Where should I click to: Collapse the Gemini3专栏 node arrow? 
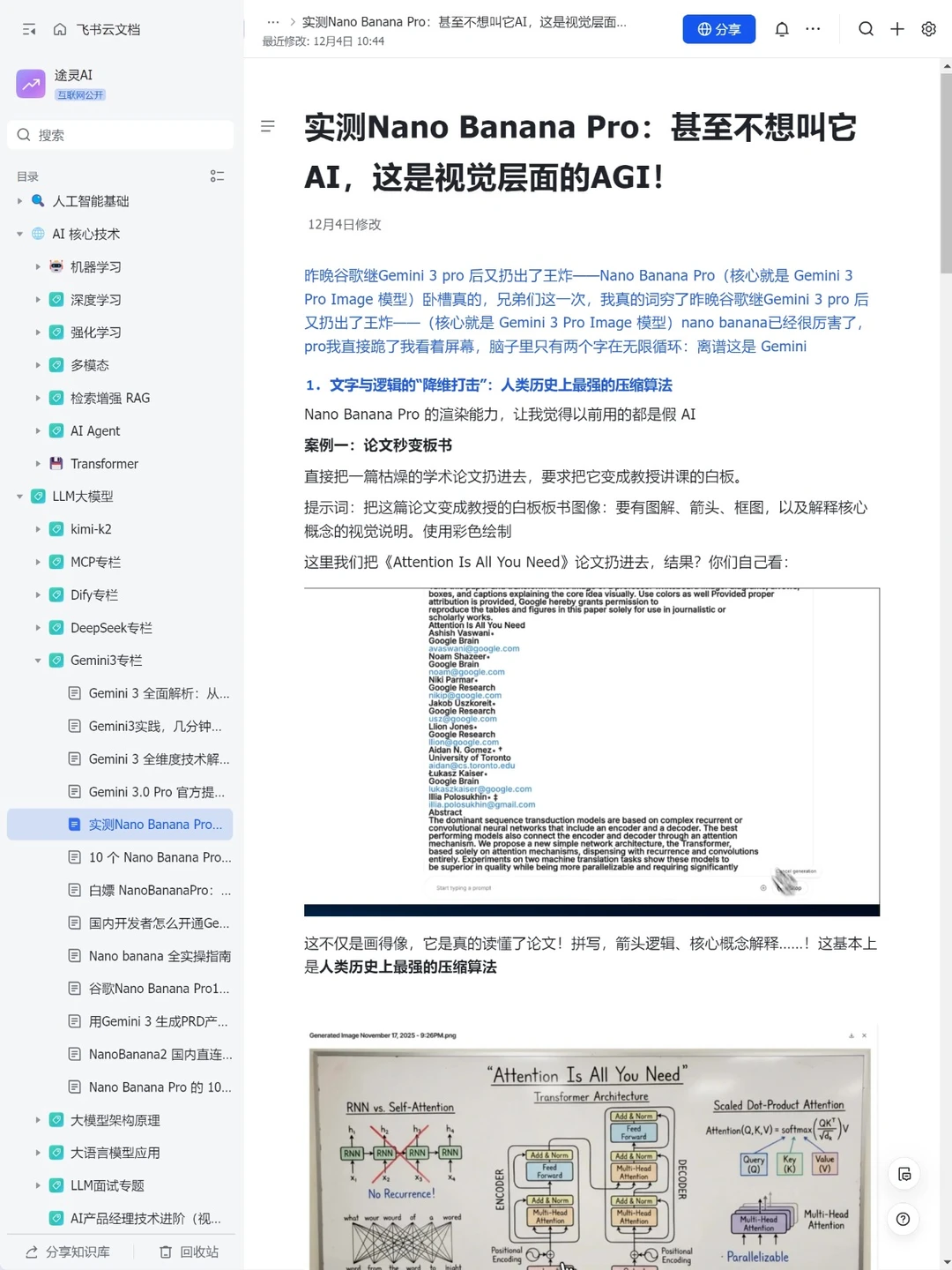(38, 661)
